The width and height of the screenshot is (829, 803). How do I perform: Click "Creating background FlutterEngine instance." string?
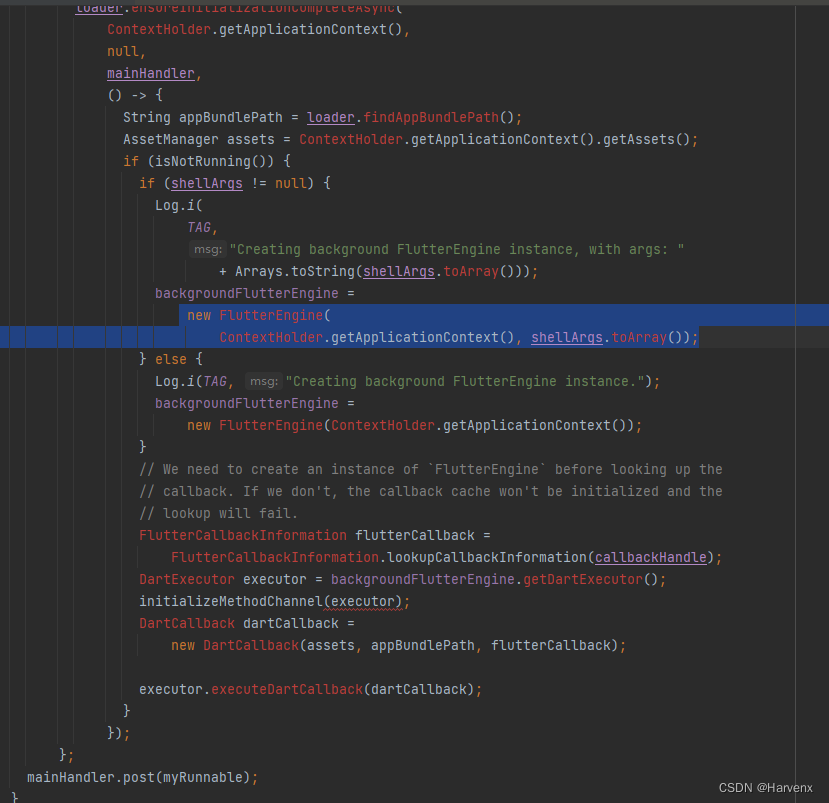(465, 382)
